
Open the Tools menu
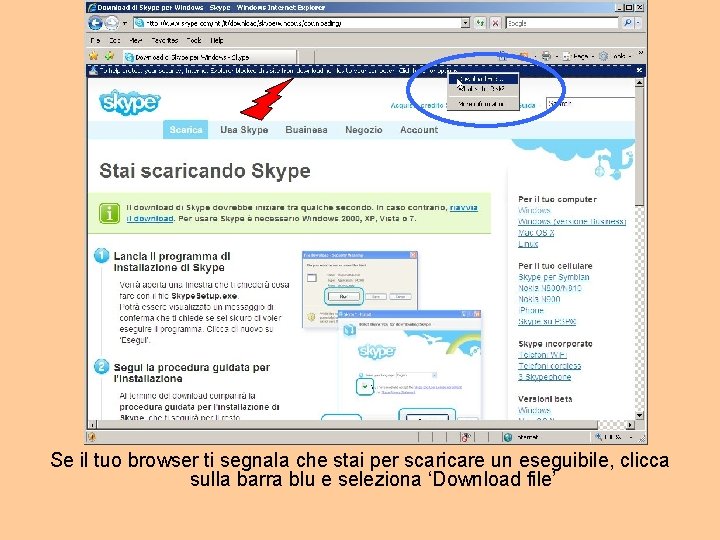click(194, 40)
